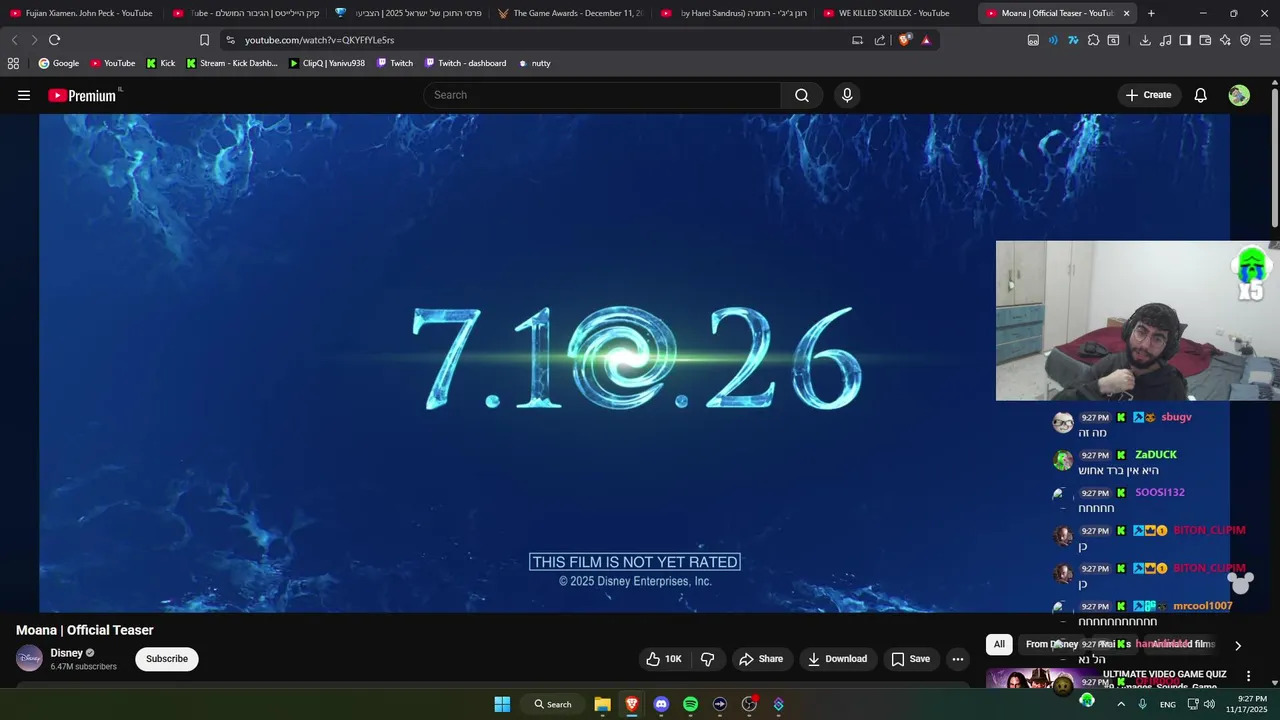The image size is (1280, 720).
Task: Click the Share button
Action: point(760,659)
